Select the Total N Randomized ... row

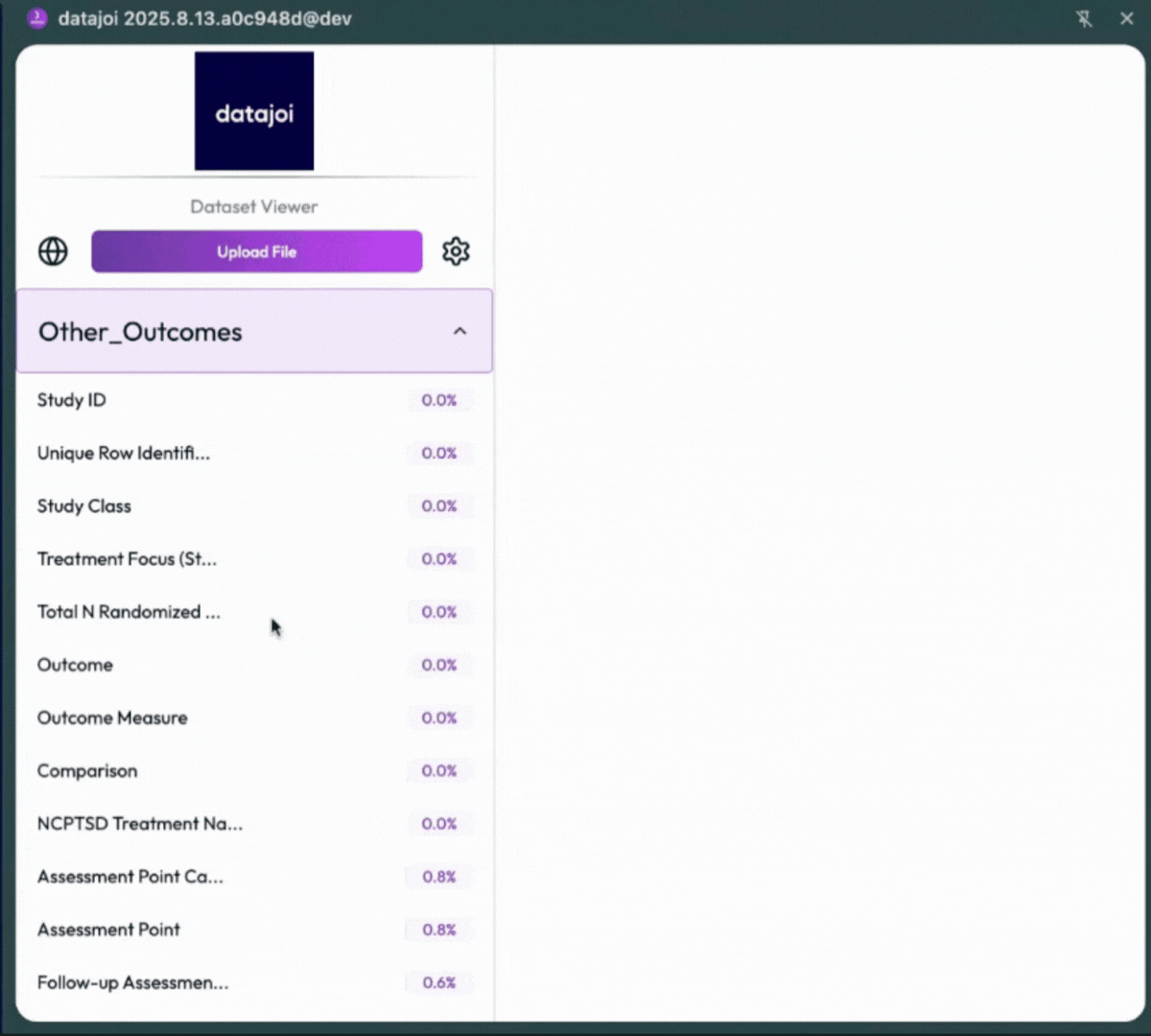254,612
